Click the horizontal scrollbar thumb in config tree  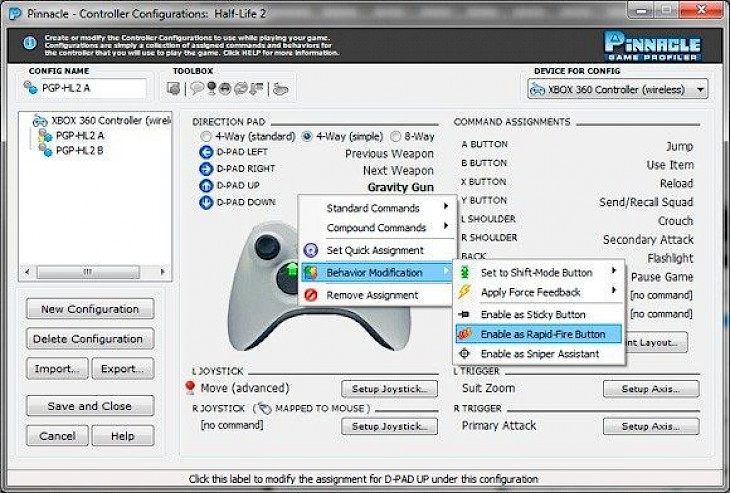click(x=88, y=271)
